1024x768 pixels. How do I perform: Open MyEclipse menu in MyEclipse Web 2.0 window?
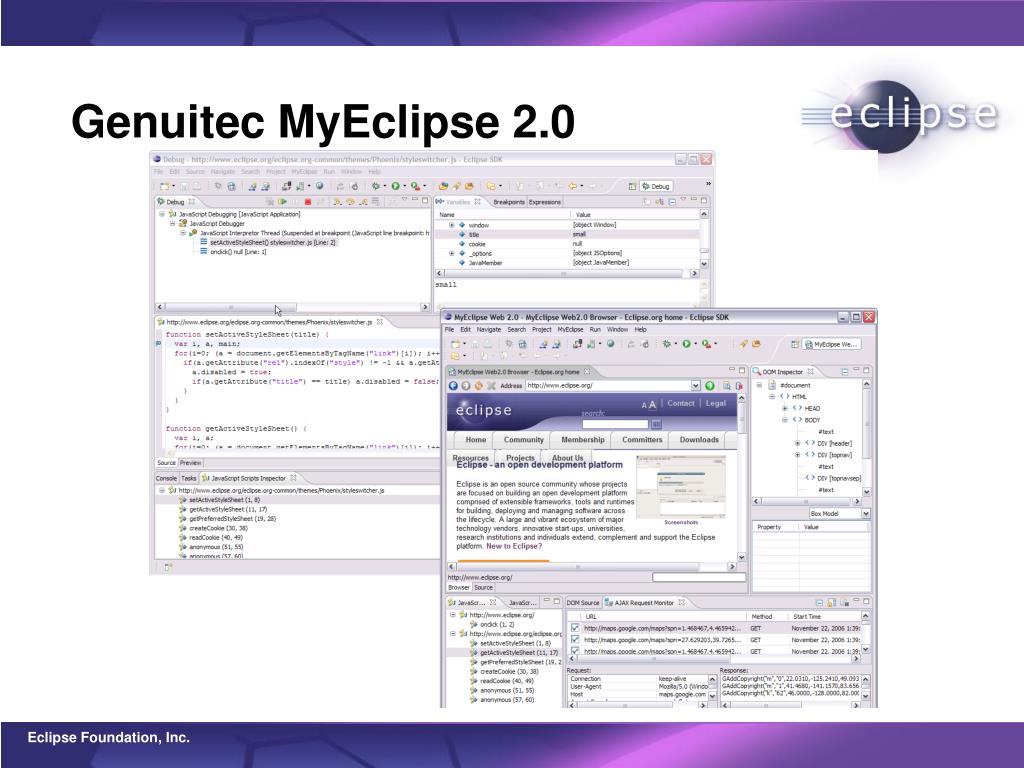coord(570,330)
